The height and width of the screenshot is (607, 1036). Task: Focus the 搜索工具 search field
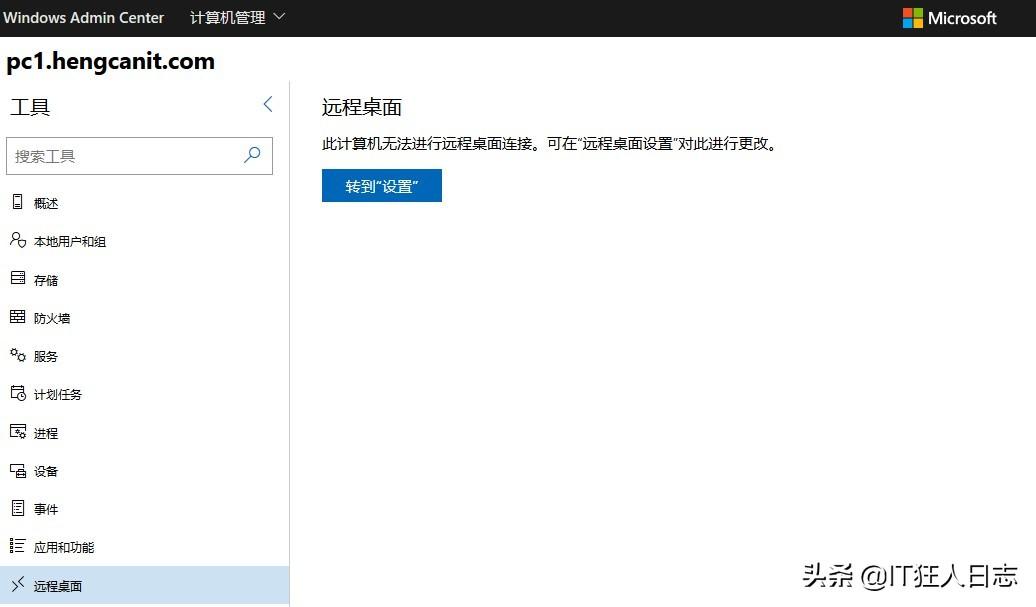pyautogui.click(x=139, y=156)
